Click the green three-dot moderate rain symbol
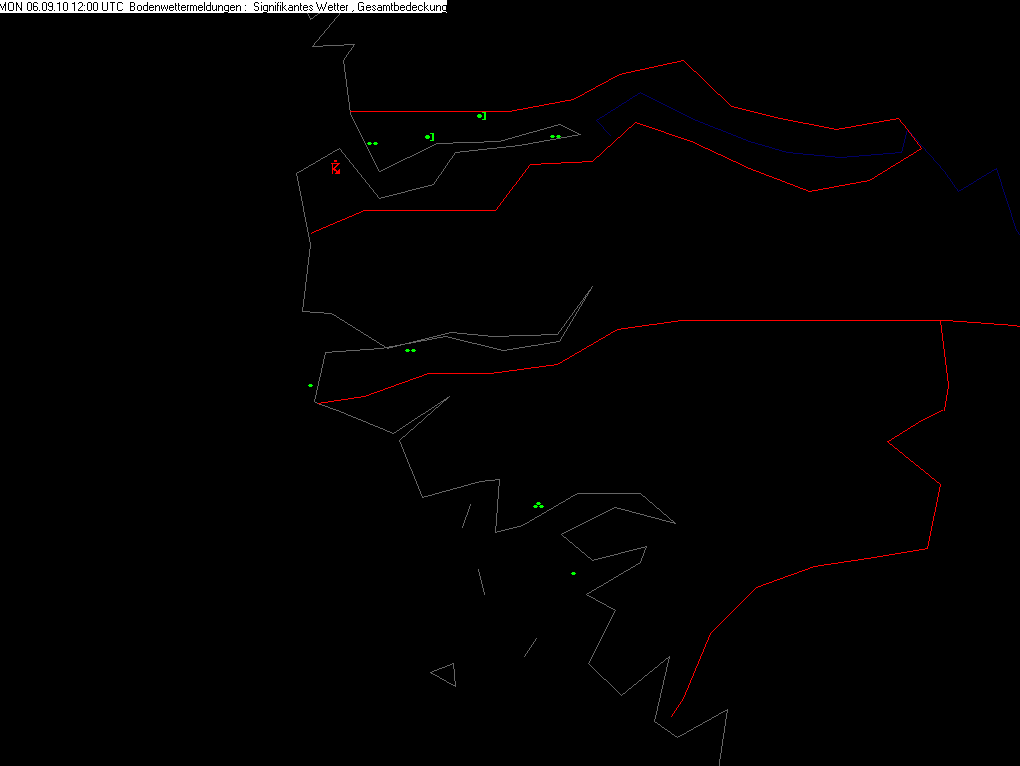Viewport: 1020px width, 766px height. (538, 505)
